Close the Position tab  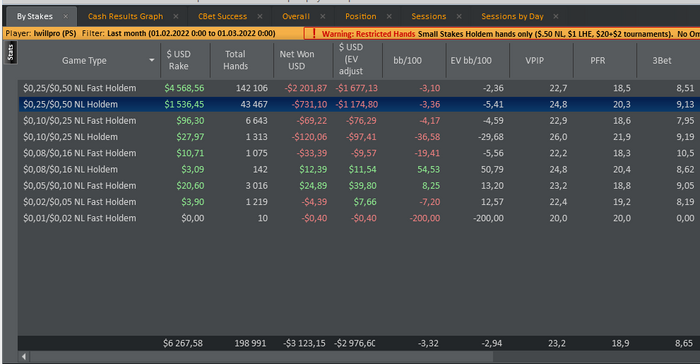(389, 17)
